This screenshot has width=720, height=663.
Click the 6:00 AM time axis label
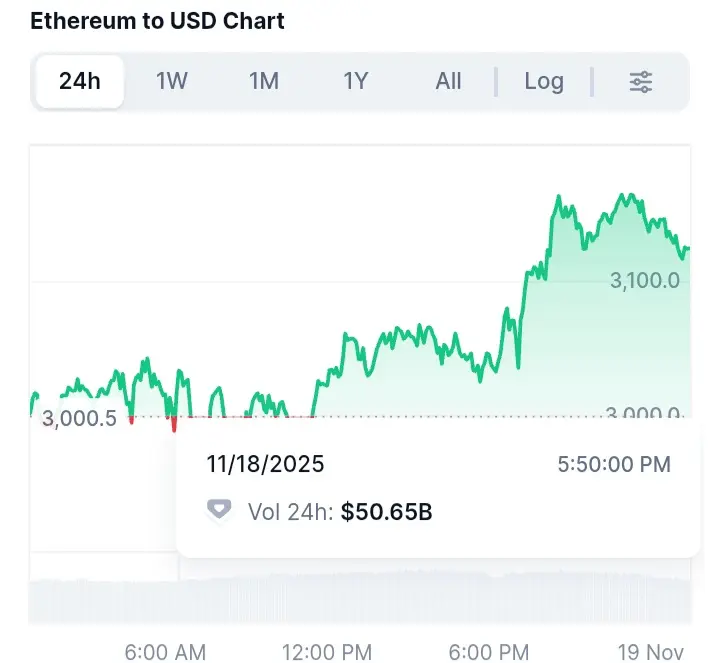point(165,652)
